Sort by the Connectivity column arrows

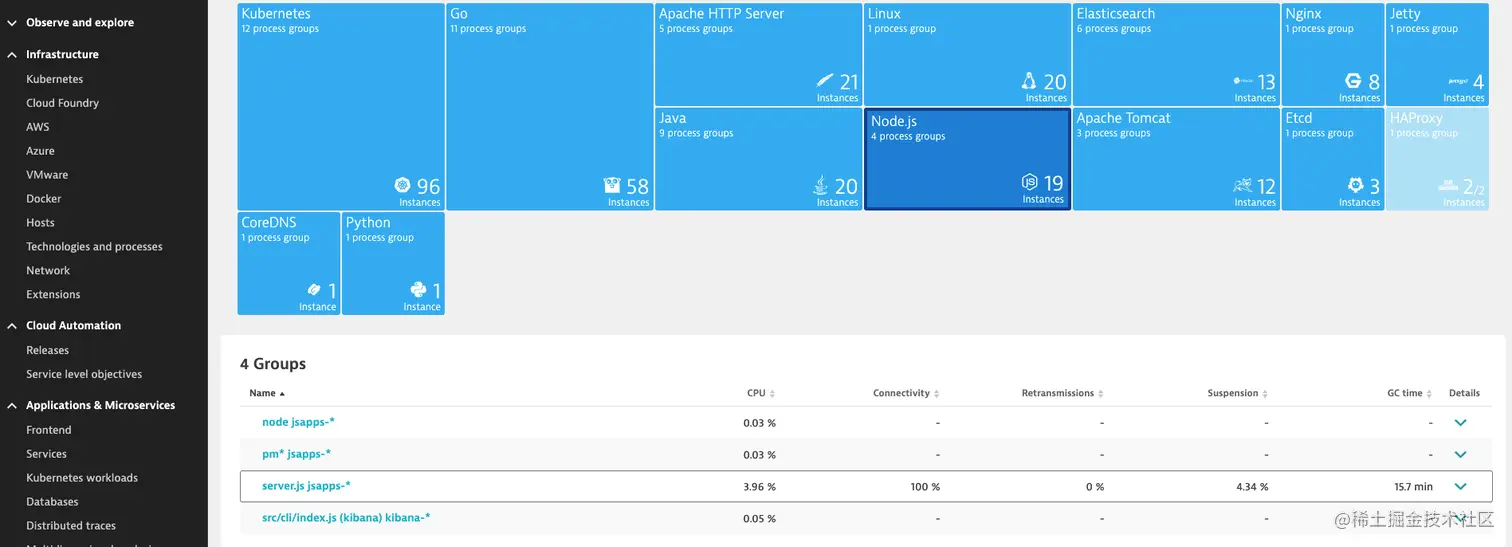(x=936, y=394)
